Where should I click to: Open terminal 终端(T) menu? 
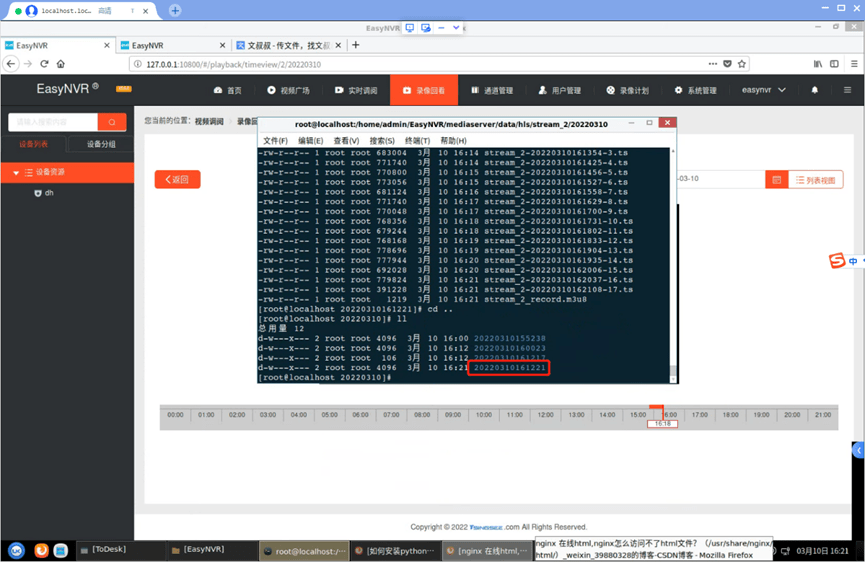point(418,141)
